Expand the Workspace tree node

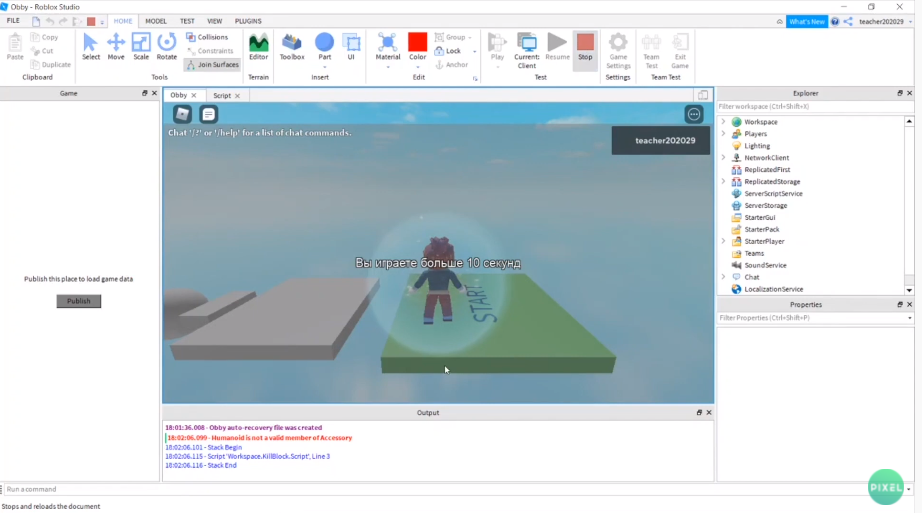723,122
